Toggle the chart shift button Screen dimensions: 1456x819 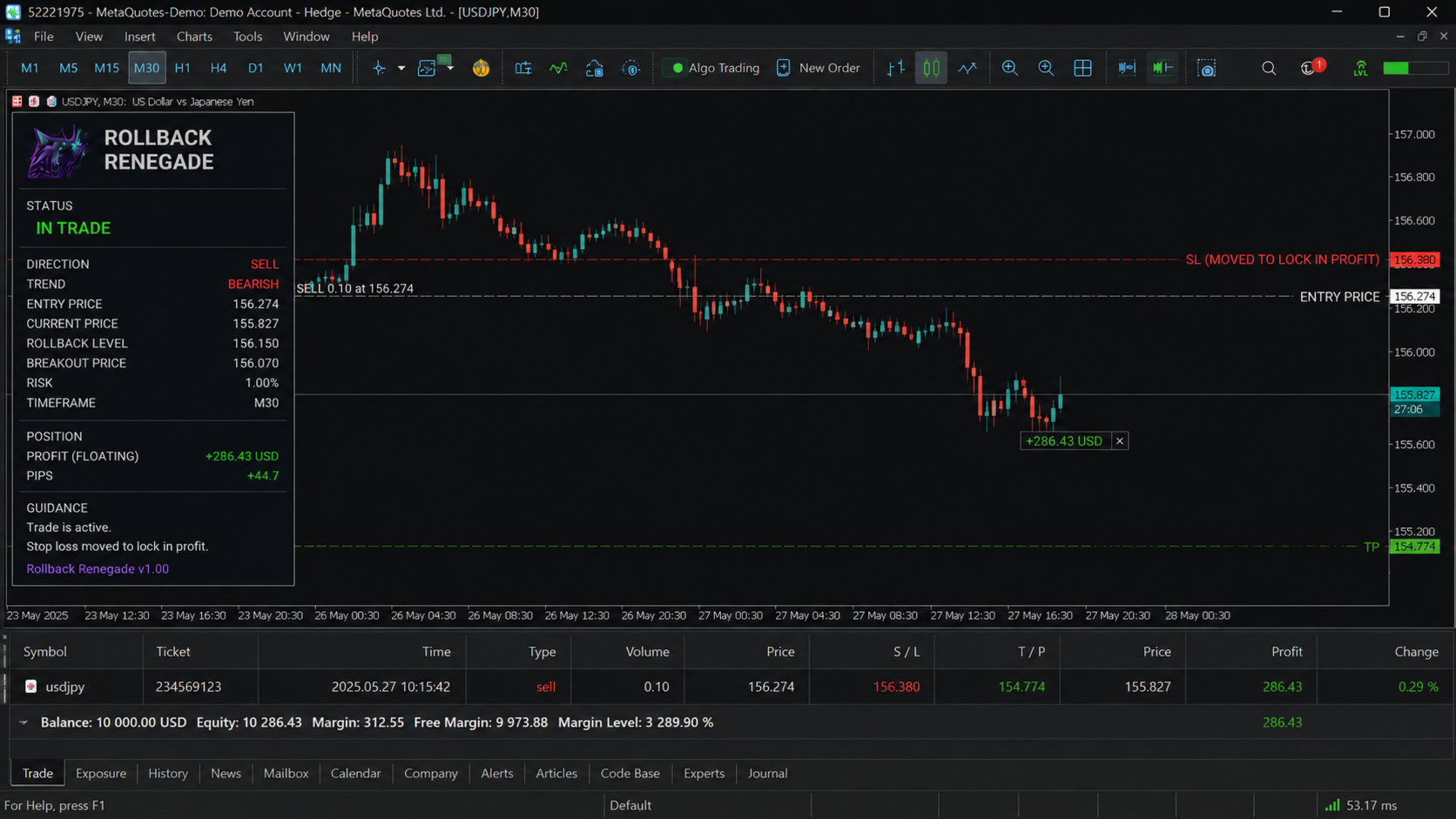point(1163,68)
